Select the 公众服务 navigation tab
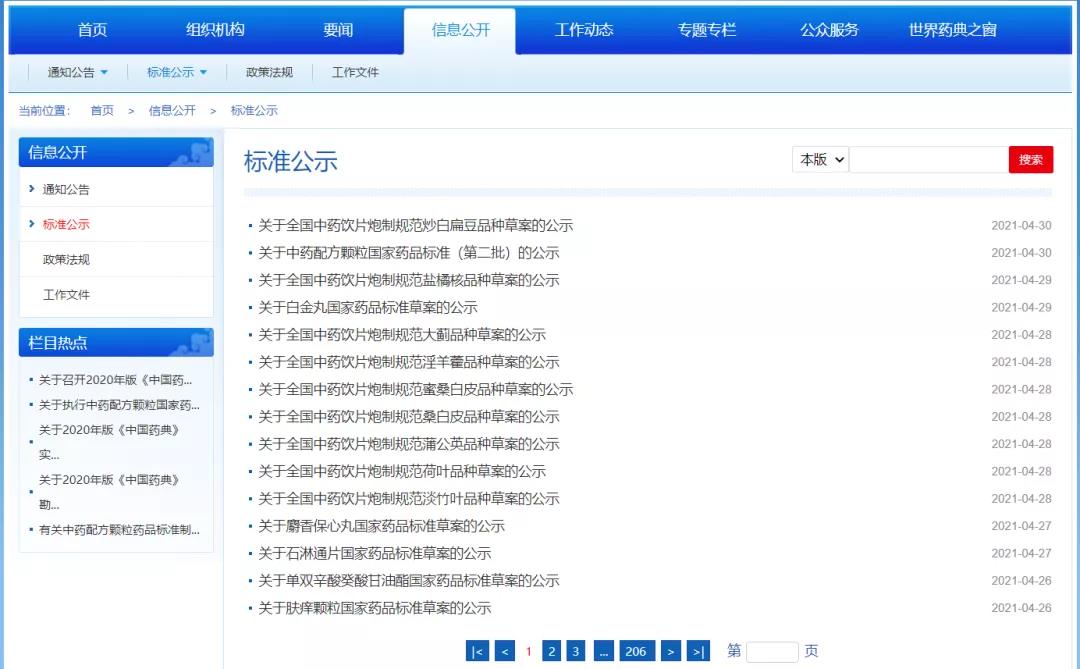Viewport: 1080px width, 669px height. point(829,30)
